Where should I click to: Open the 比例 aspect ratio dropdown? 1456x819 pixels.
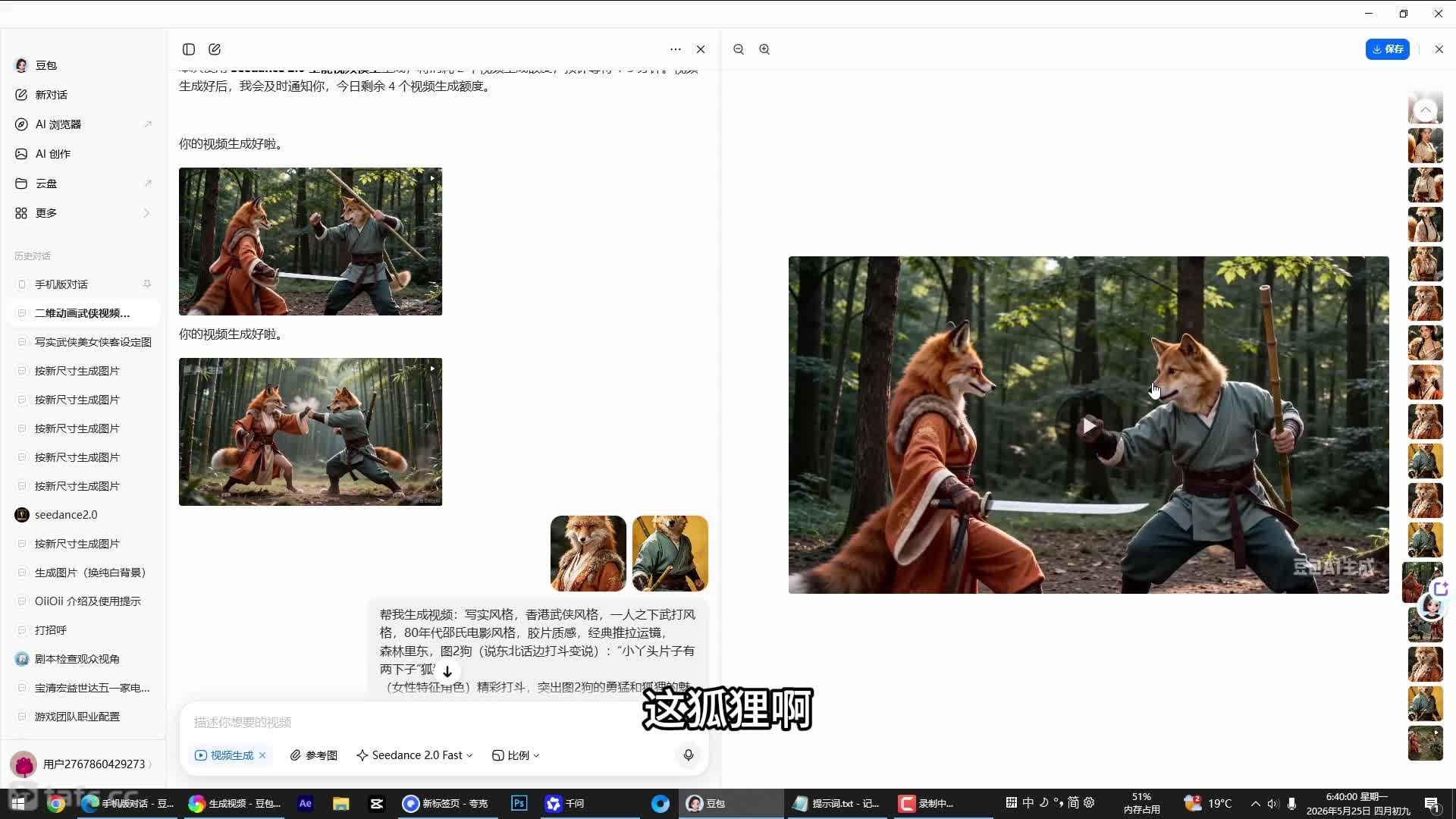coord(516,755)
